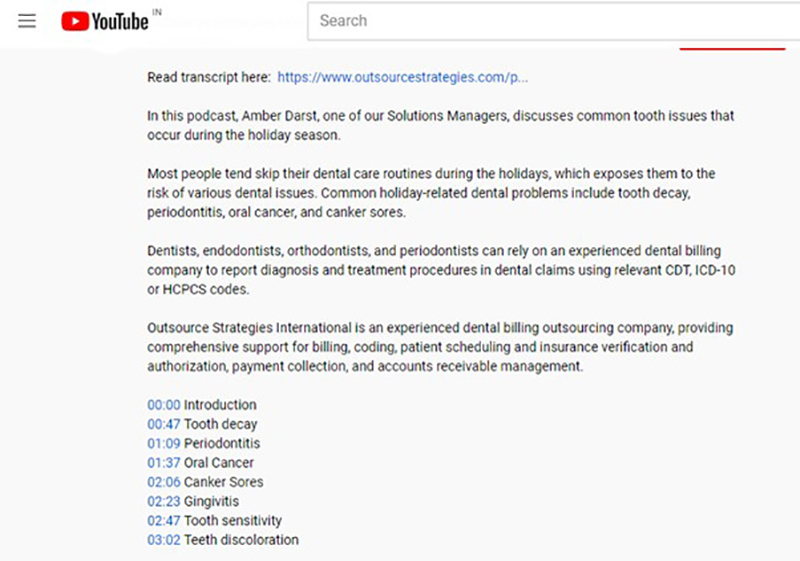Screen dimensions: 800x561
Task: Open the hamburger guide menu
Action: [27, 21]
